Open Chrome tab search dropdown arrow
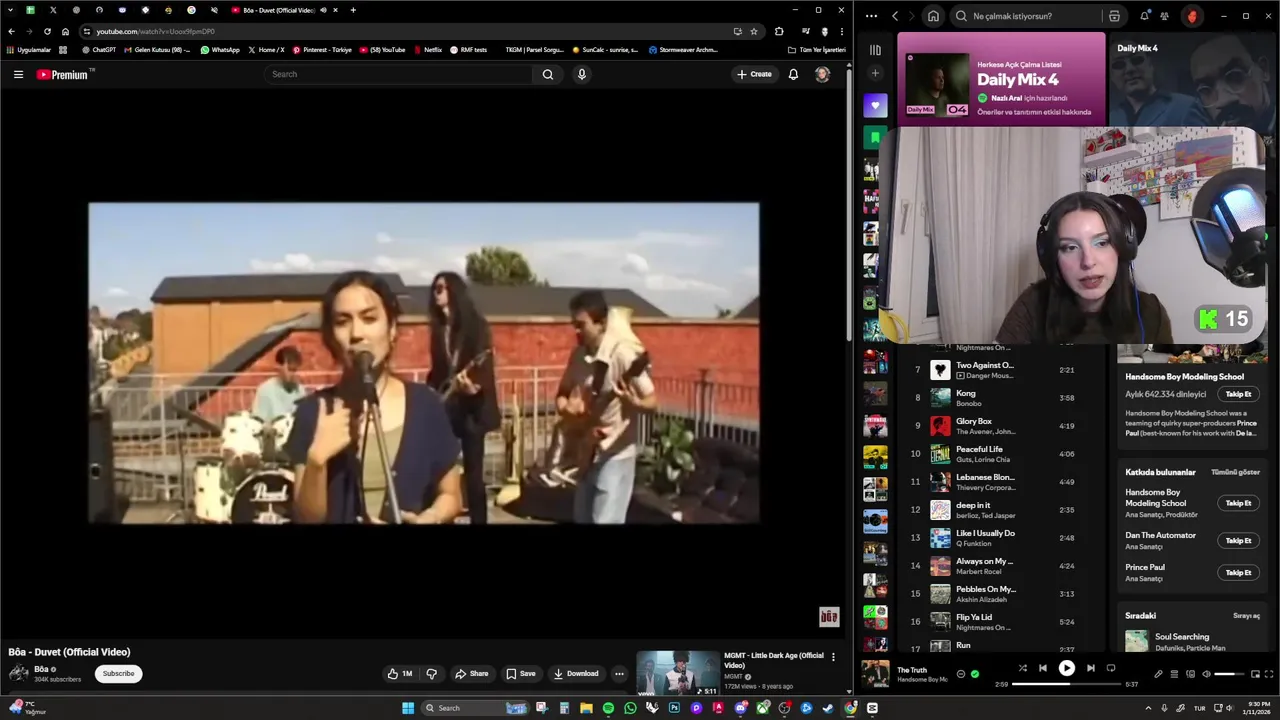1280x720 pixels. [10, 10]
